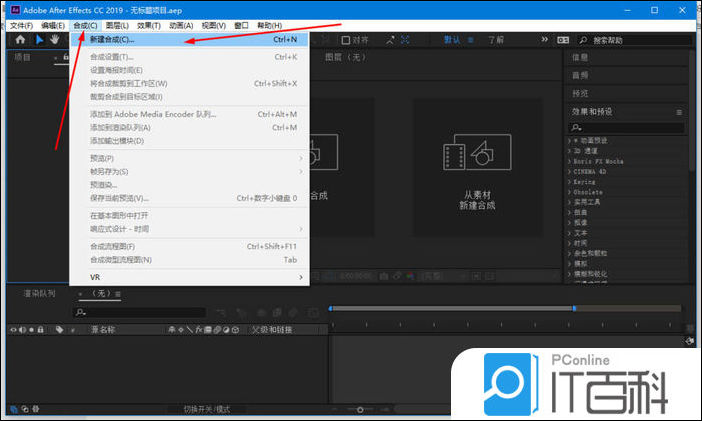
Task: Click the composition mini-flowchart icon in timeline
Action: click(222, 312)
